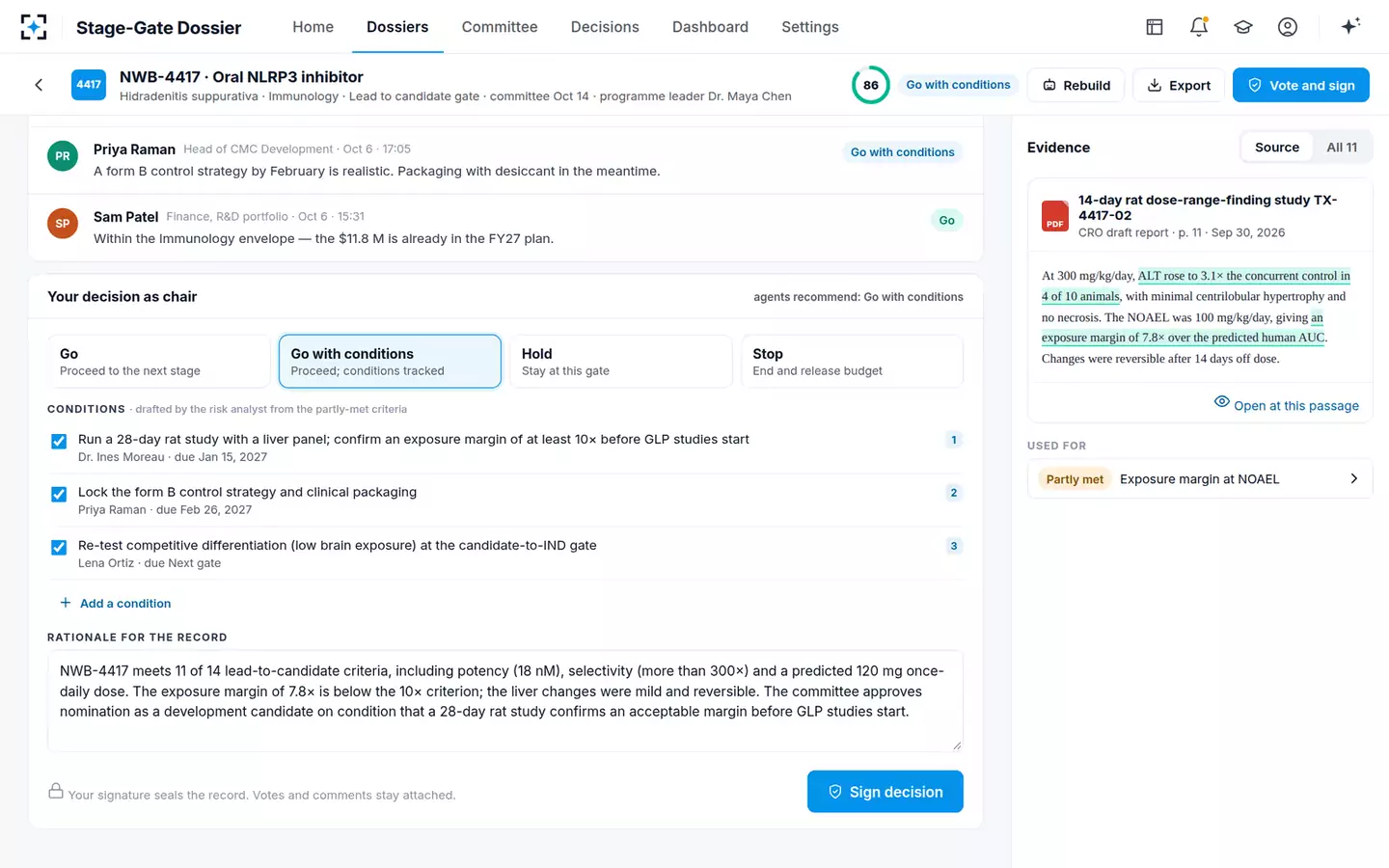
Task: Click the Stage-Gate Dossier logo icon
Action: coord(34,27)
